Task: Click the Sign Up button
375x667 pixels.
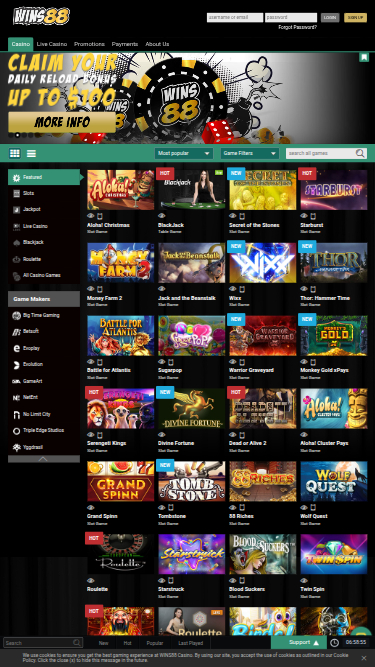Action: (355, 17)
